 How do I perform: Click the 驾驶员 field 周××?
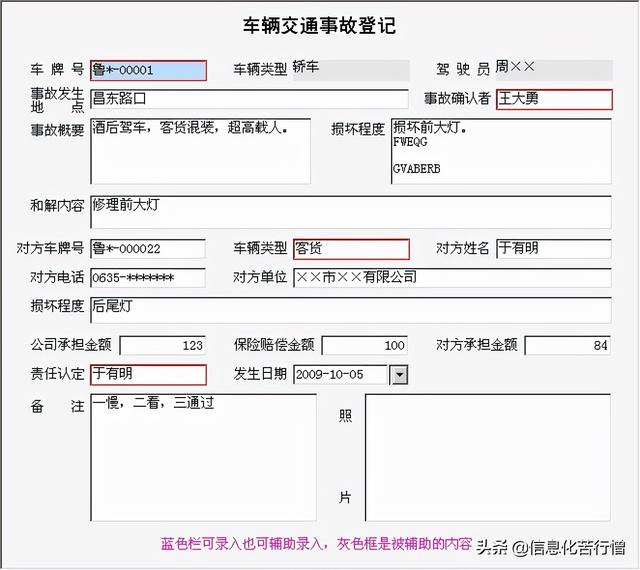point(554,70)
